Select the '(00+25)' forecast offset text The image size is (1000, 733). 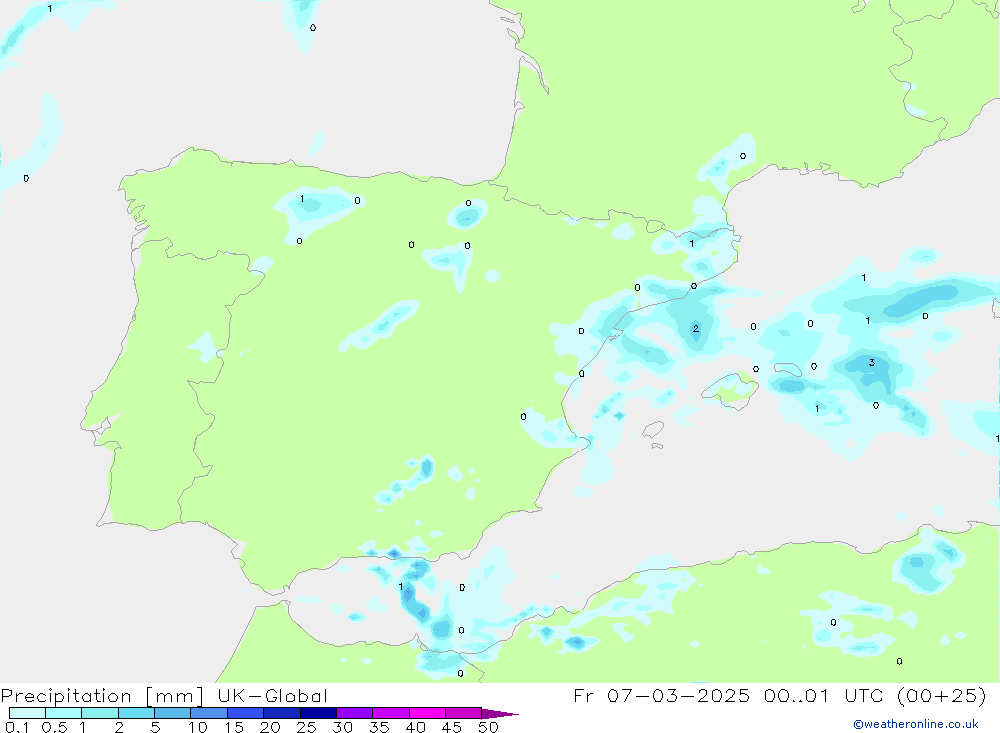941,695
